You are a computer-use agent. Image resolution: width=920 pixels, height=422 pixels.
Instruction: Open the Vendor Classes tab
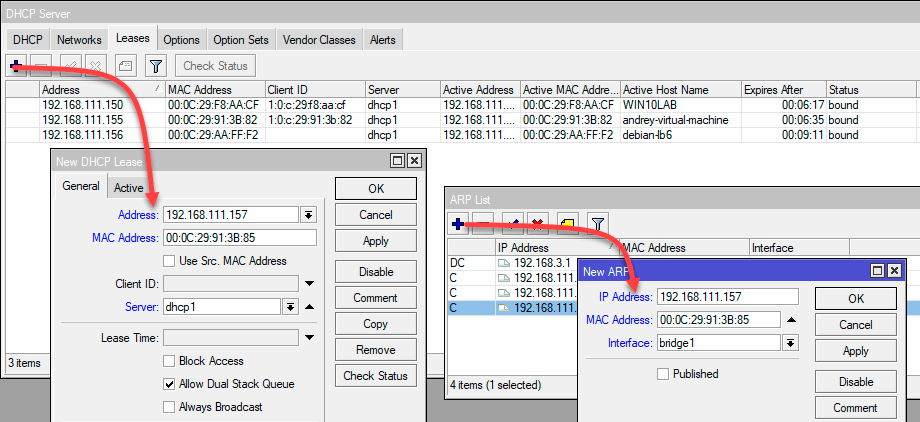coord(319,40)
